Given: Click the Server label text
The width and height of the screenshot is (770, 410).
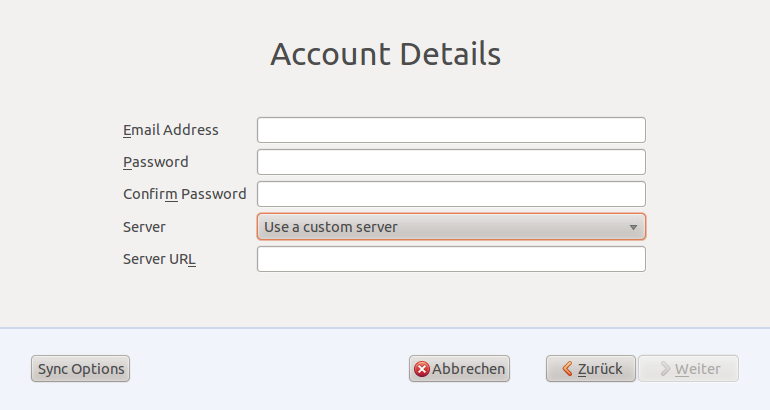Looking at the screenshot, I should (144, 227).
